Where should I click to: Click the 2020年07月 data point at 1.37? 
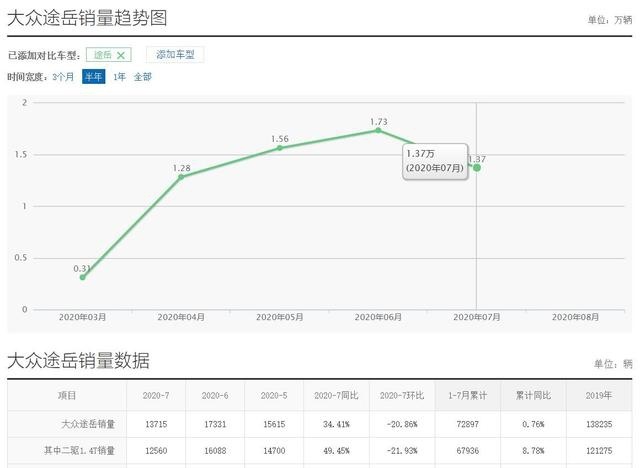477,168
